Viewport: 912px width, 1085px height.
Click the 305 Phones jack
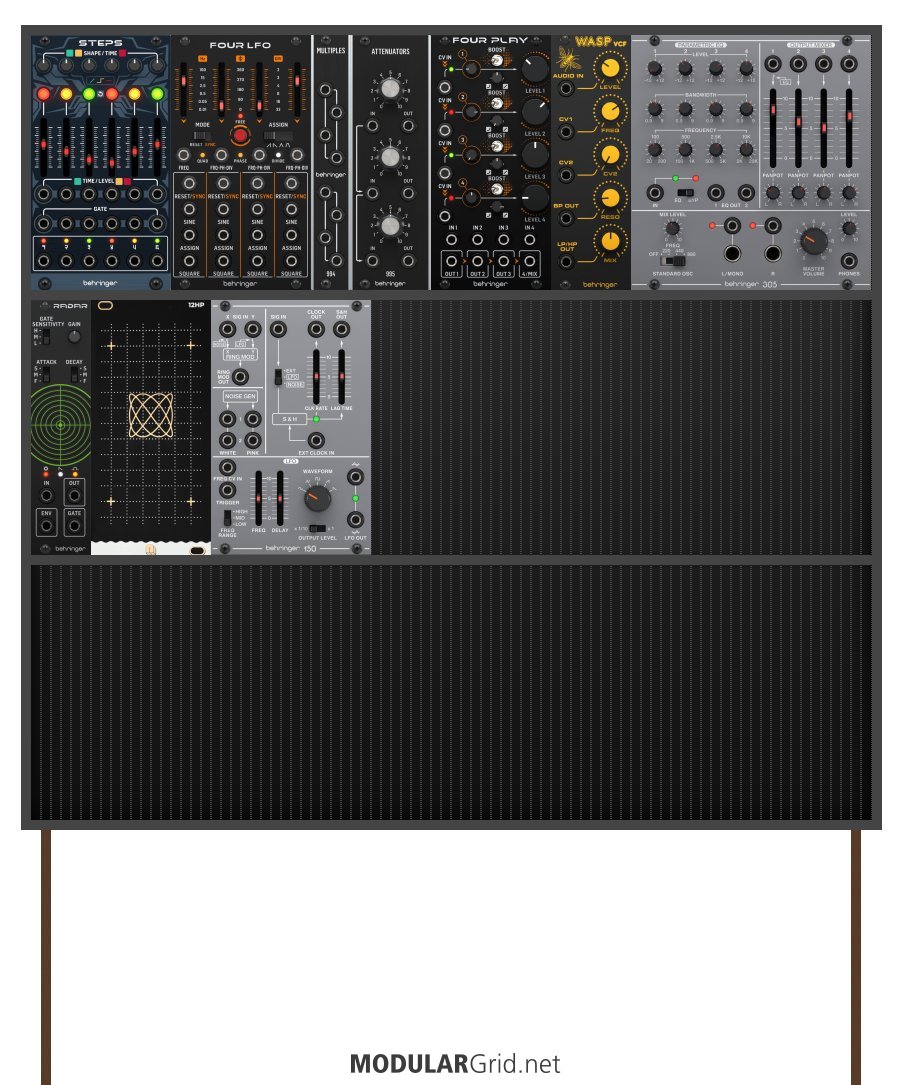[849, 261]
